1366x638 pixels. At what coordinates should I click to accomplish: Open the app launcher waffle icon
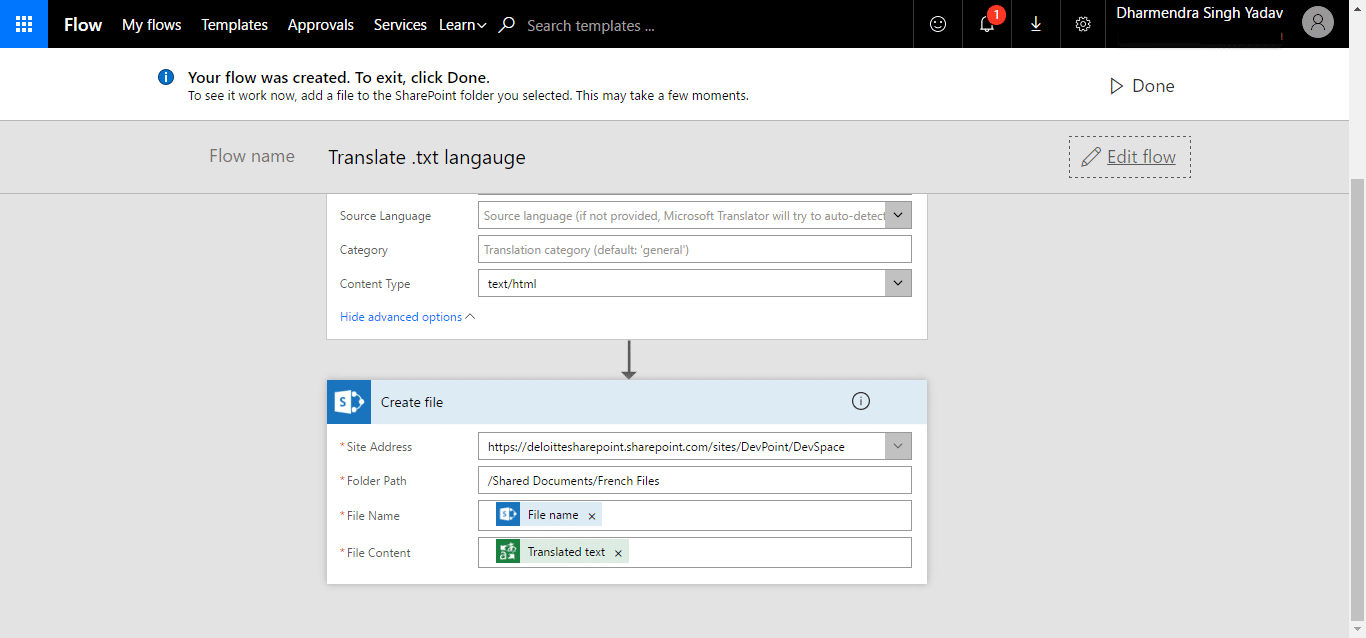(24, 24)
